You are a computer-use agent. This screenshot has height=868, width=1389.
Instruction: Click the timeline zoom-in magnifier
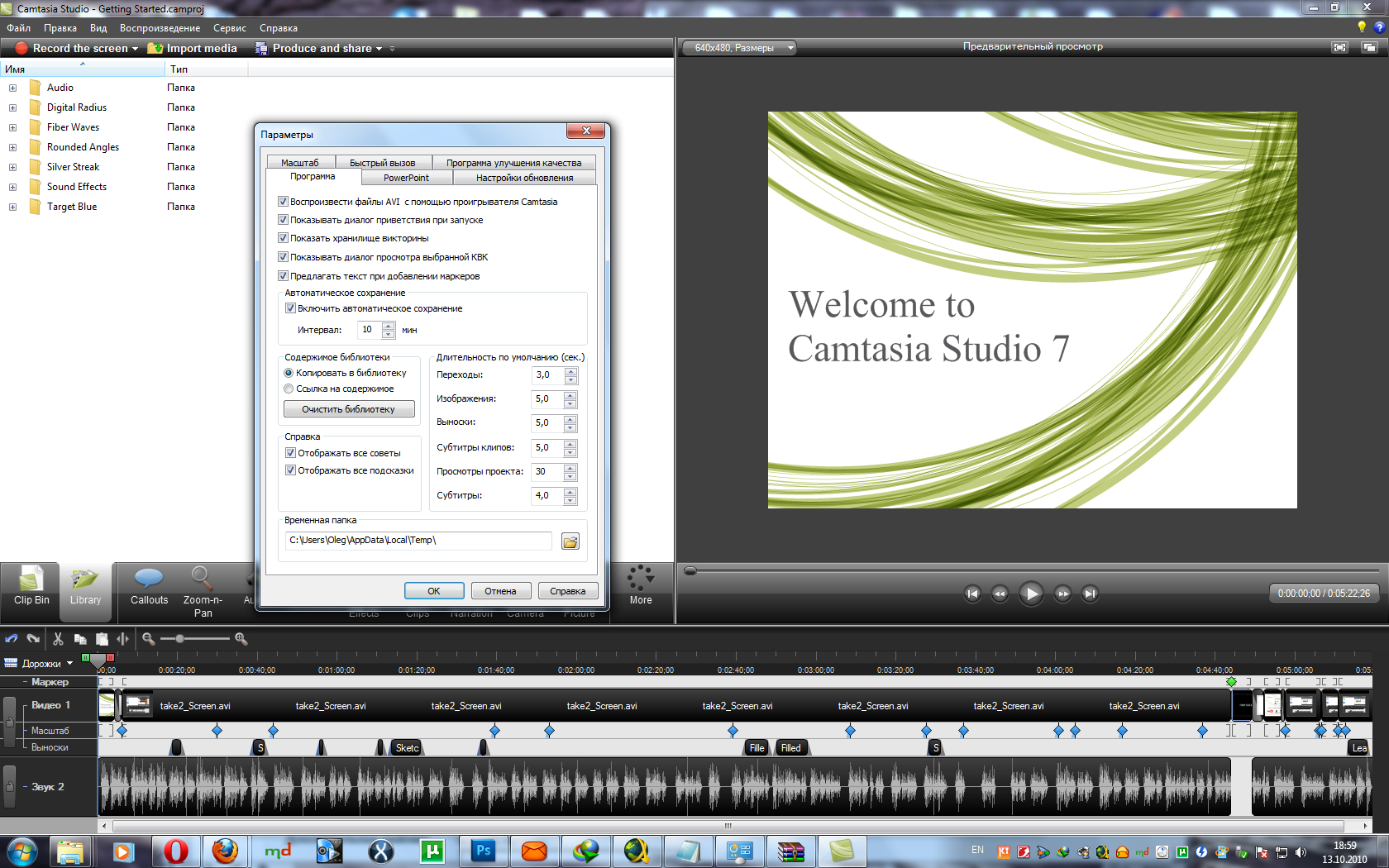[241, 639]
